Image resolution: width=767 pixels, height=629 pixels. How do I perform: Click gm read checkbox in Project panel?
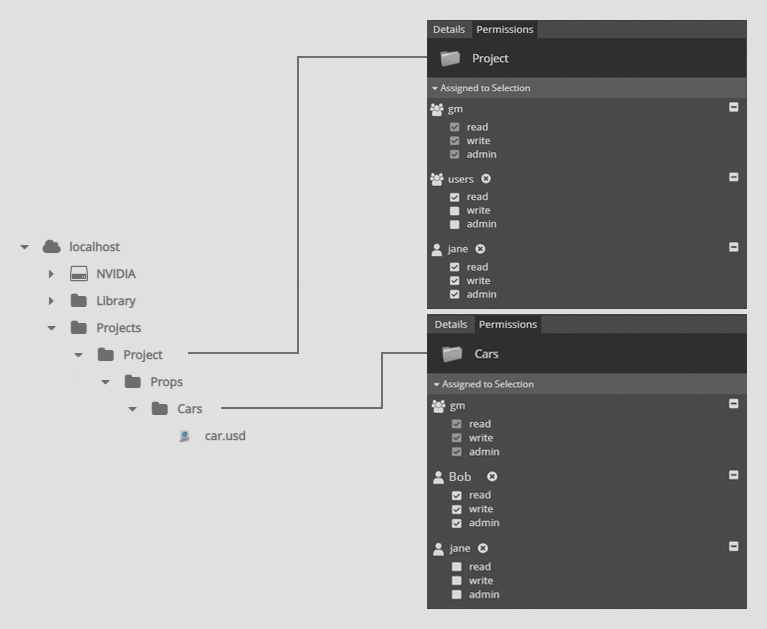(454, 127)
